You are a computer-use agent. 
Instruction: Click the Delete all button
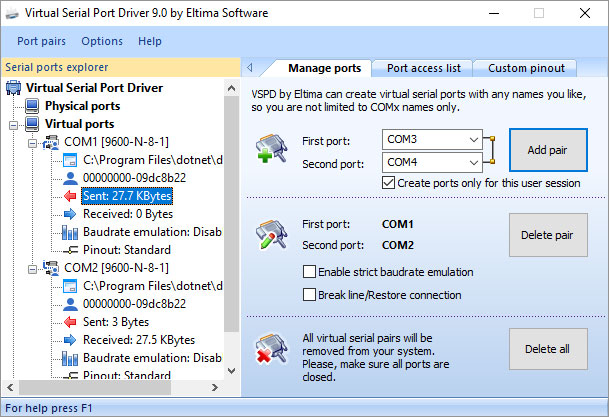tap(548, 349)
